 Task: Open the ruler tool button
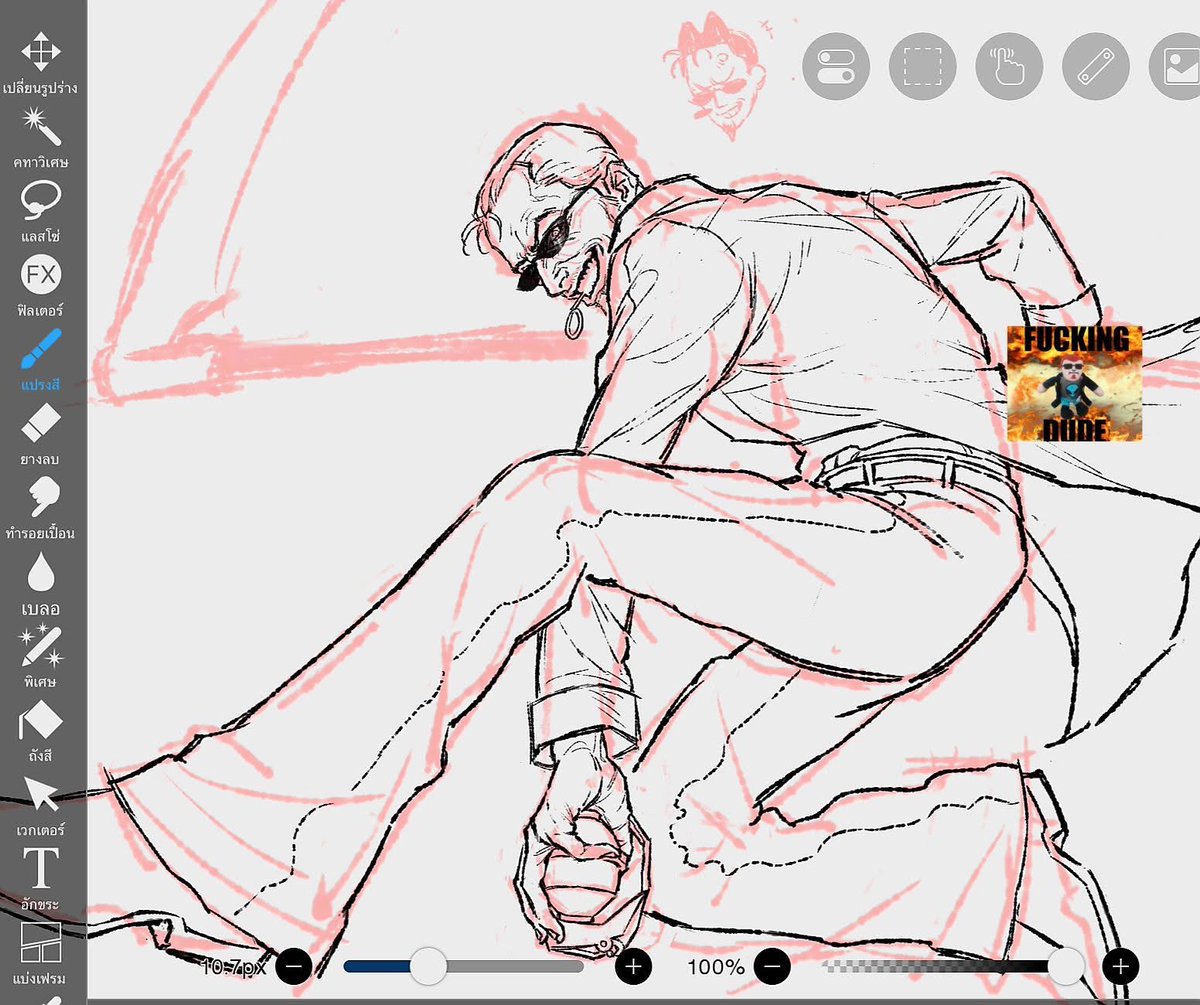[1095, 65]
